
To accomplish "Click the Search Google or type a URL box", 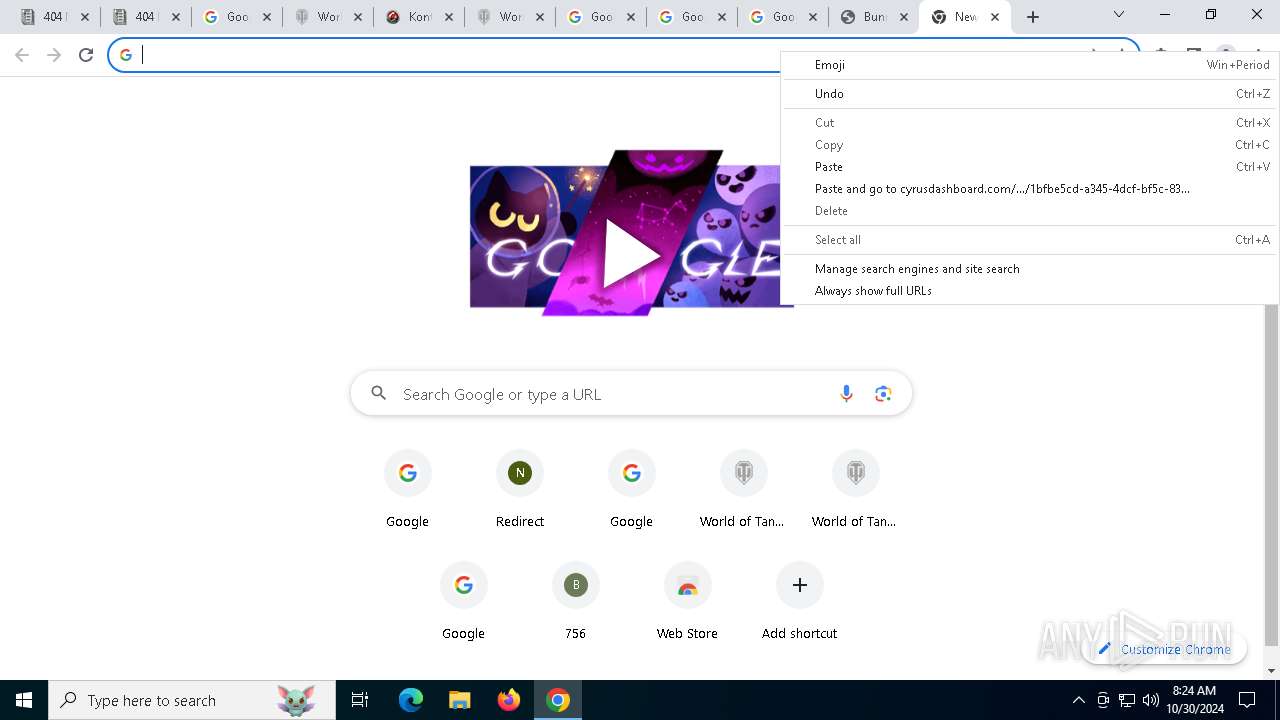I will click(631, 394).
